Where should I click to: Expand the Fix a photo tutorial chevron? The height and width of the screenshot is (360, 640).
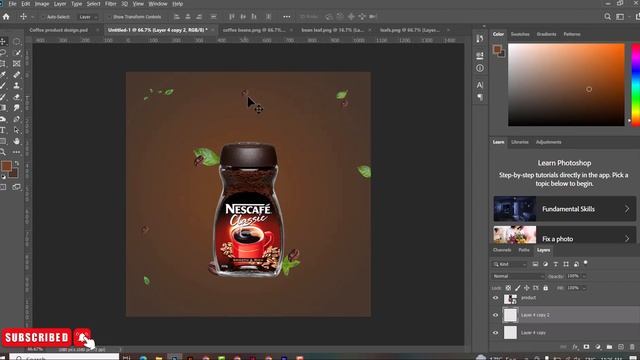pyautogui.click(x=627, y=238)
